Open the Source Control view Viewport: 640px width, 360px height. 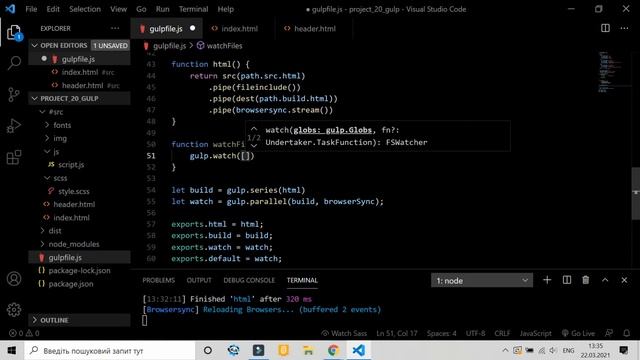(14, 94)
